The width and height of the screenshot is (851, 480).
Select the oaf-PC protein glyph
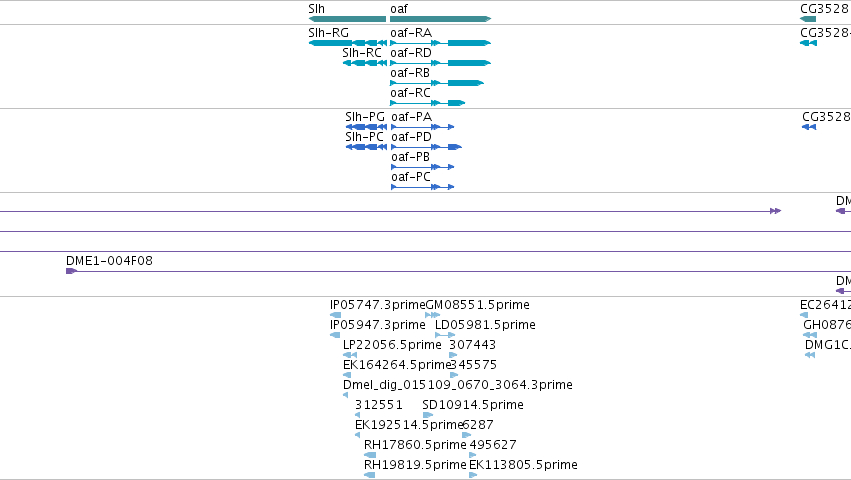[x=422, y=187]
